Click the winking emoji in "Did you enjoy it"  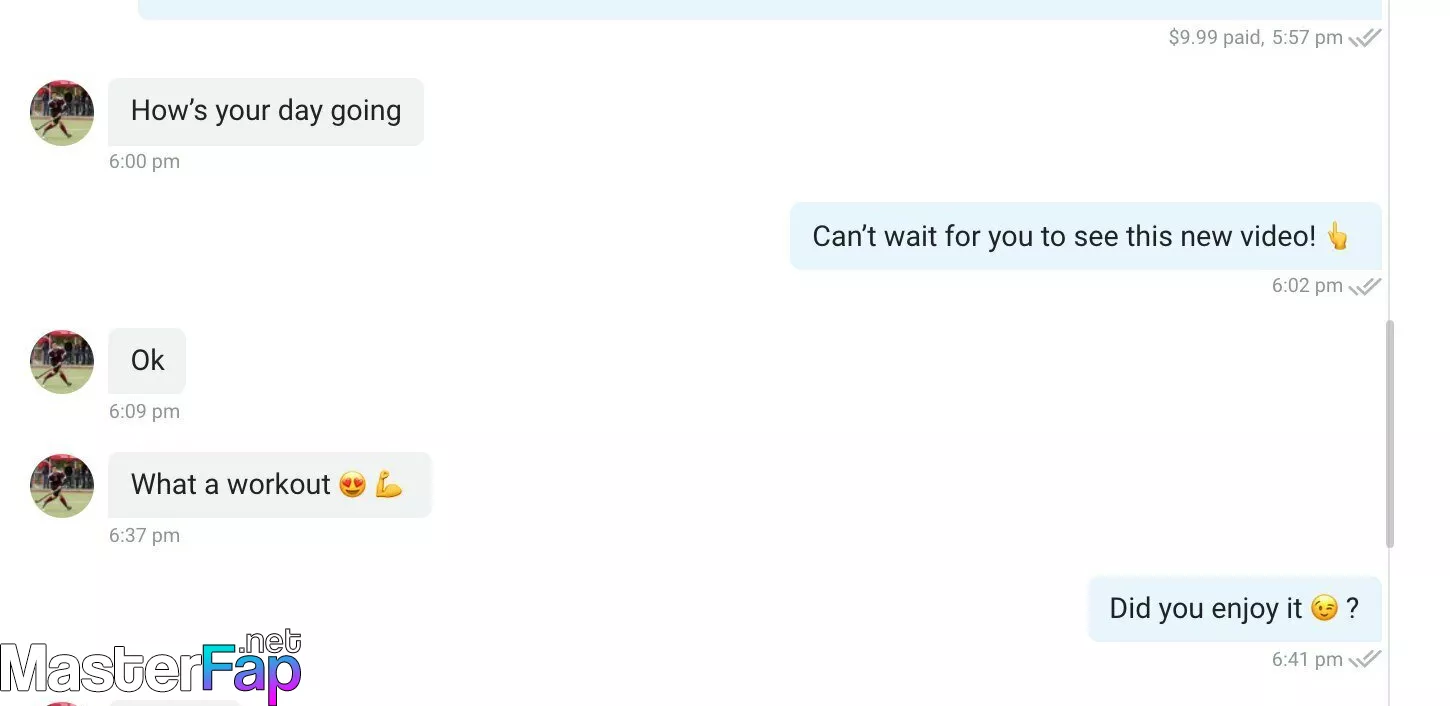tap(1324, 608)
